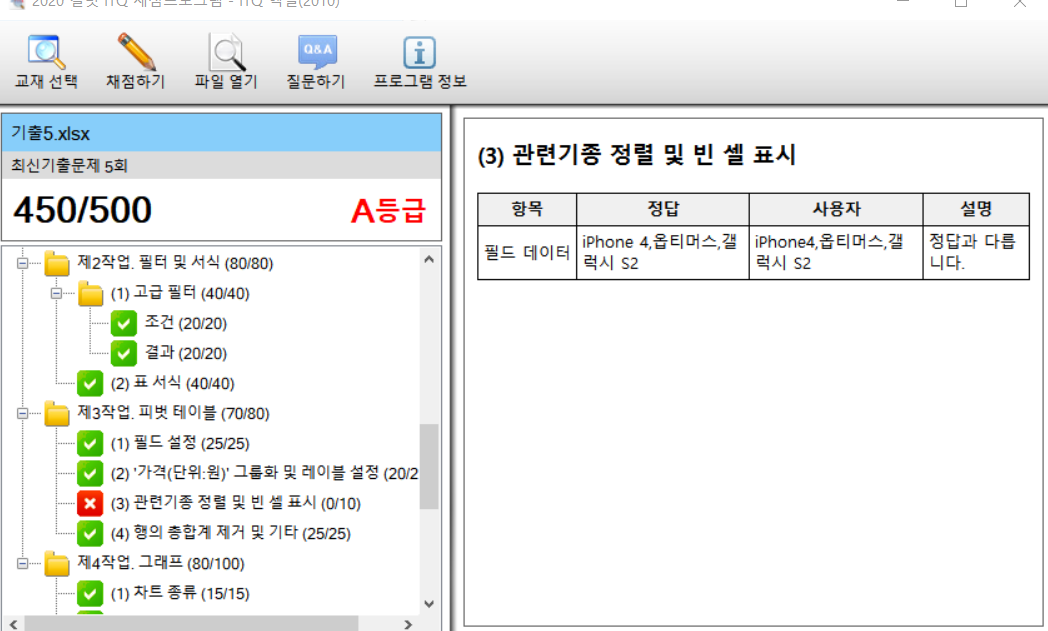The height and width of the screenshot is (631, 1048).
Task: Open the 파일 열기 magnifier icon
Action: [x=226, y=52]
